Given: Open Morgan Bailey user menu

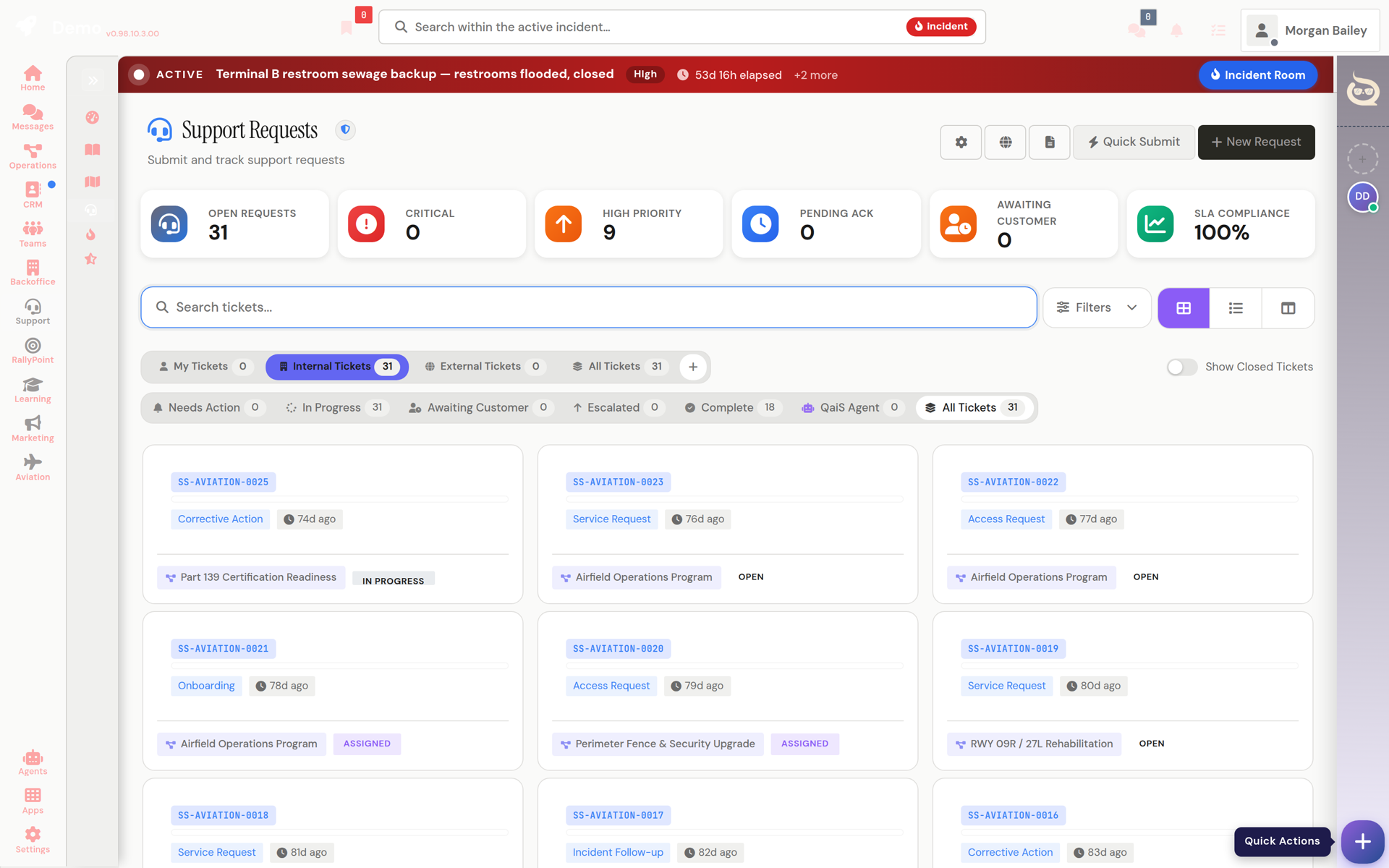Looking at the screenshot, I should [x=1310, y=30].
